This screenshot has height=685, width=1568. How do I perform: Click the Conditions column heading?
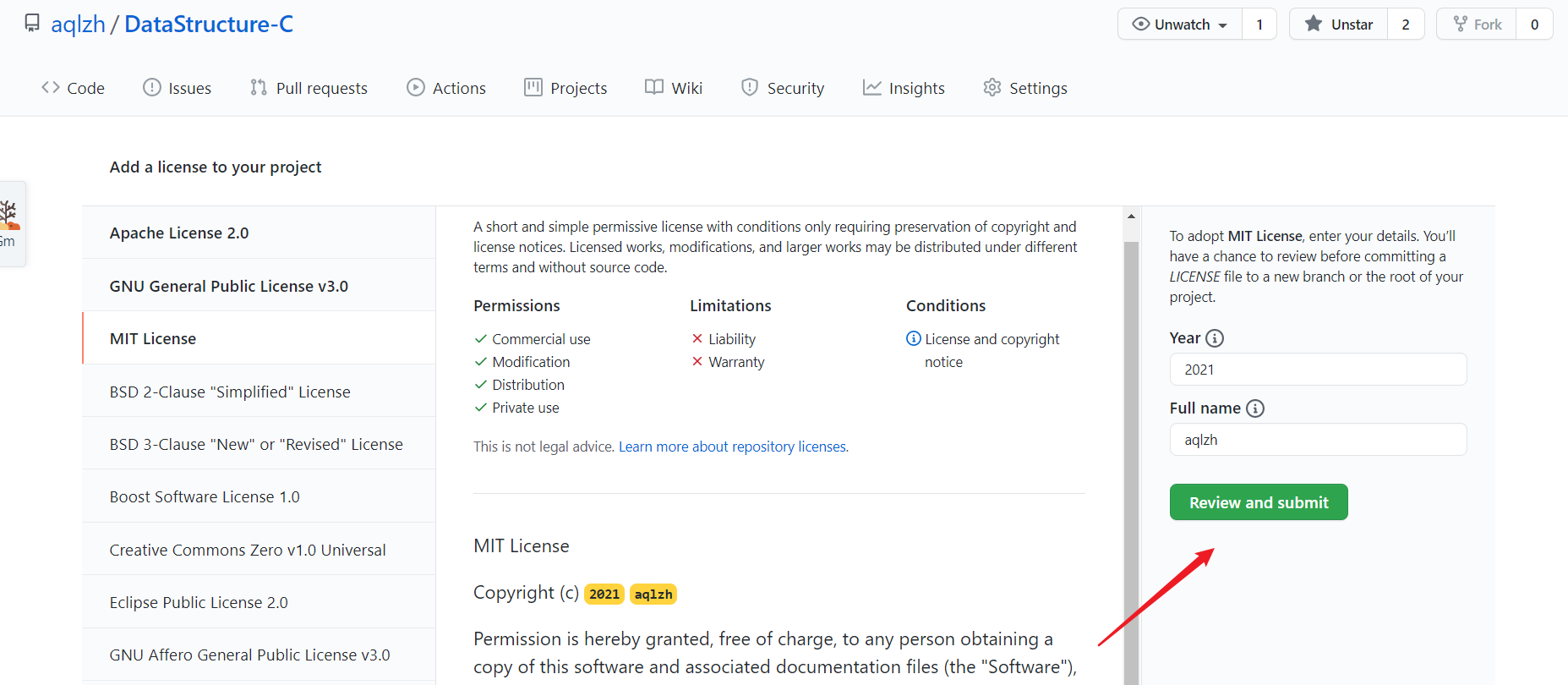coord(946,305)
